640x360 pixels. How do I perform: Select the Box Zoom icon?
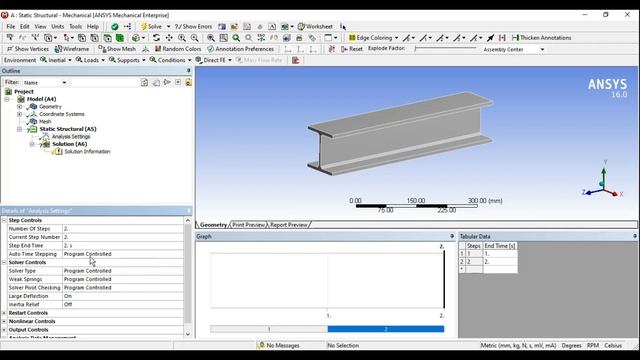224,38
